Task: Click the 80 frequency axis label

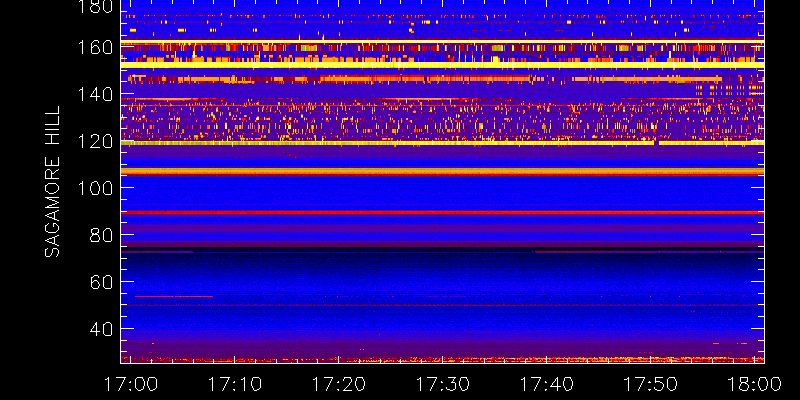Action: [101, 235]
